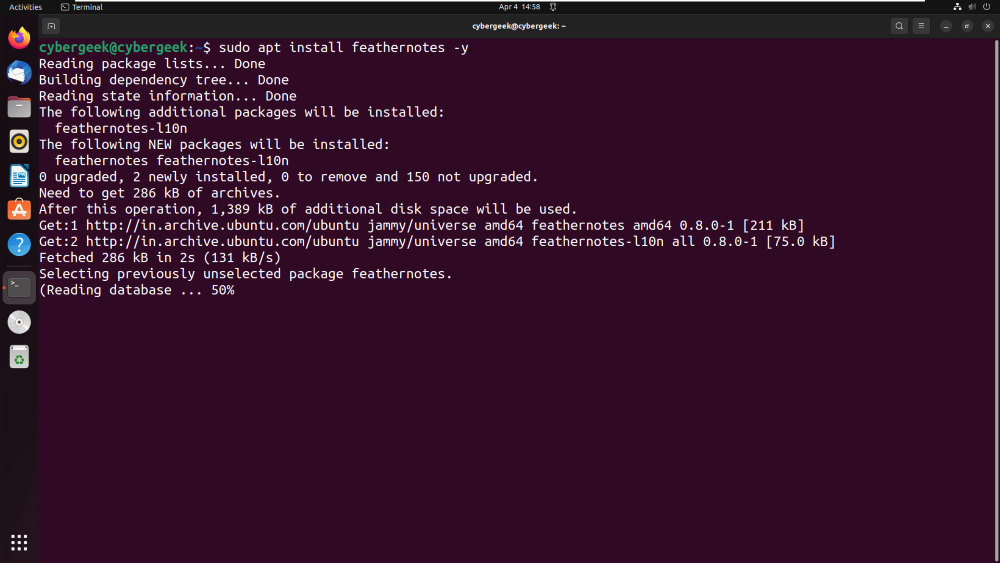Show the applications grid
The width and height of the screenshot is (1000, 563).
19,542
